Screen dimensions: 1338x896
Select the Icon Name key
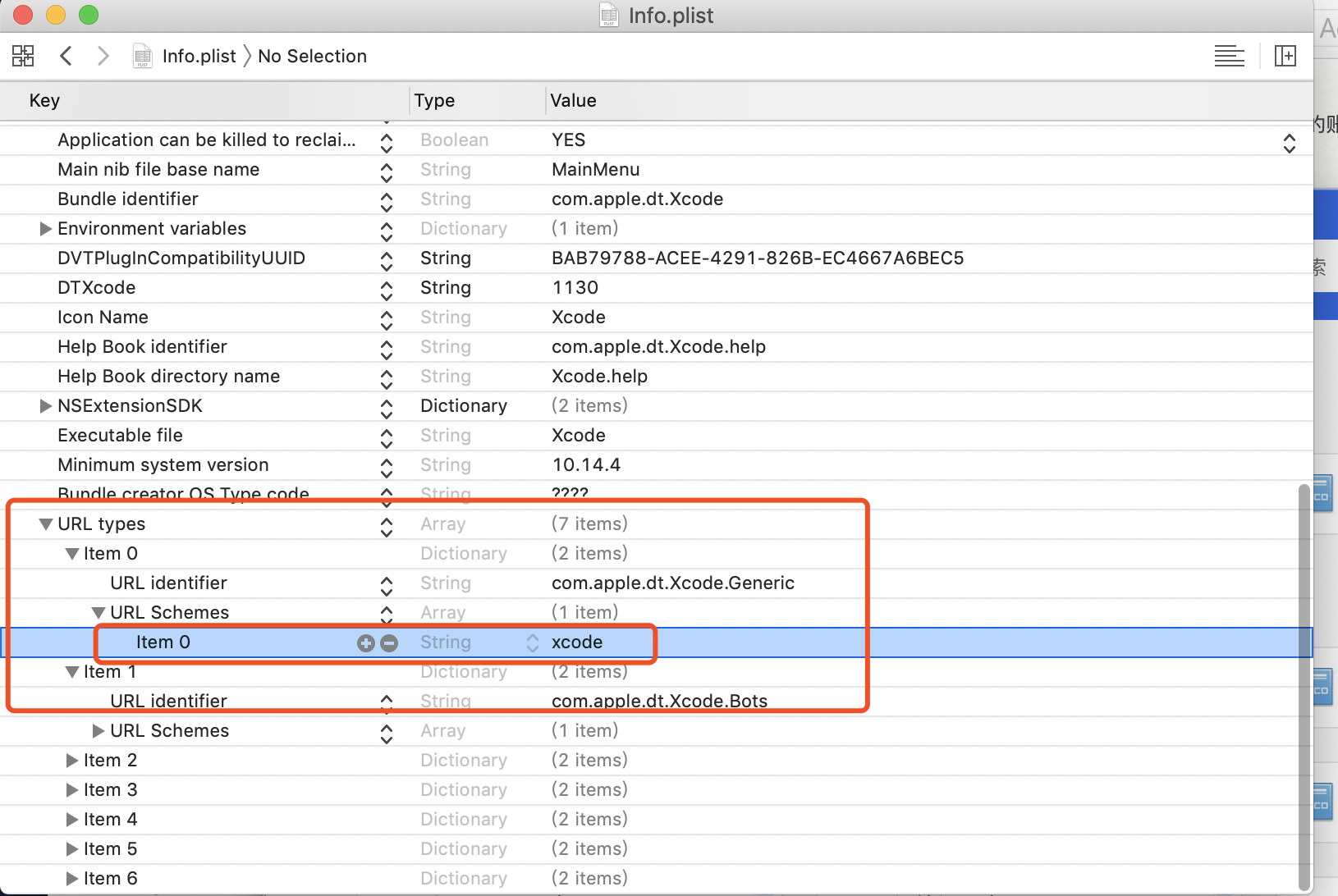tap(103, 317)
